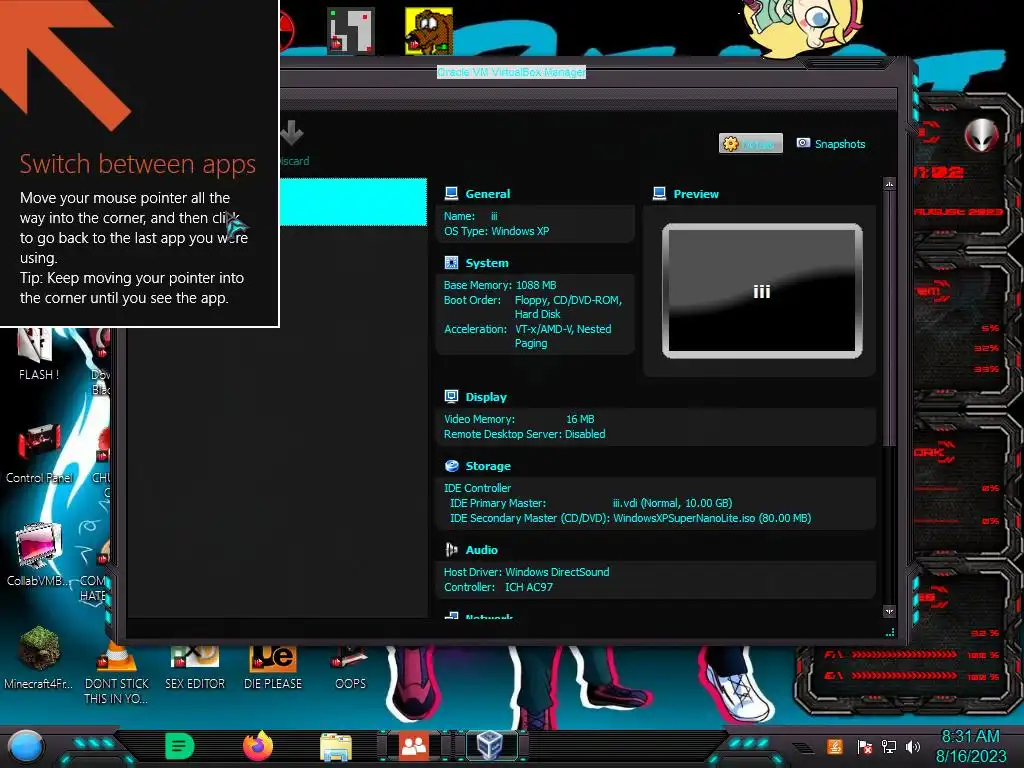Click the Oracle VM VirtualBox Manager title

click(511, 72)
